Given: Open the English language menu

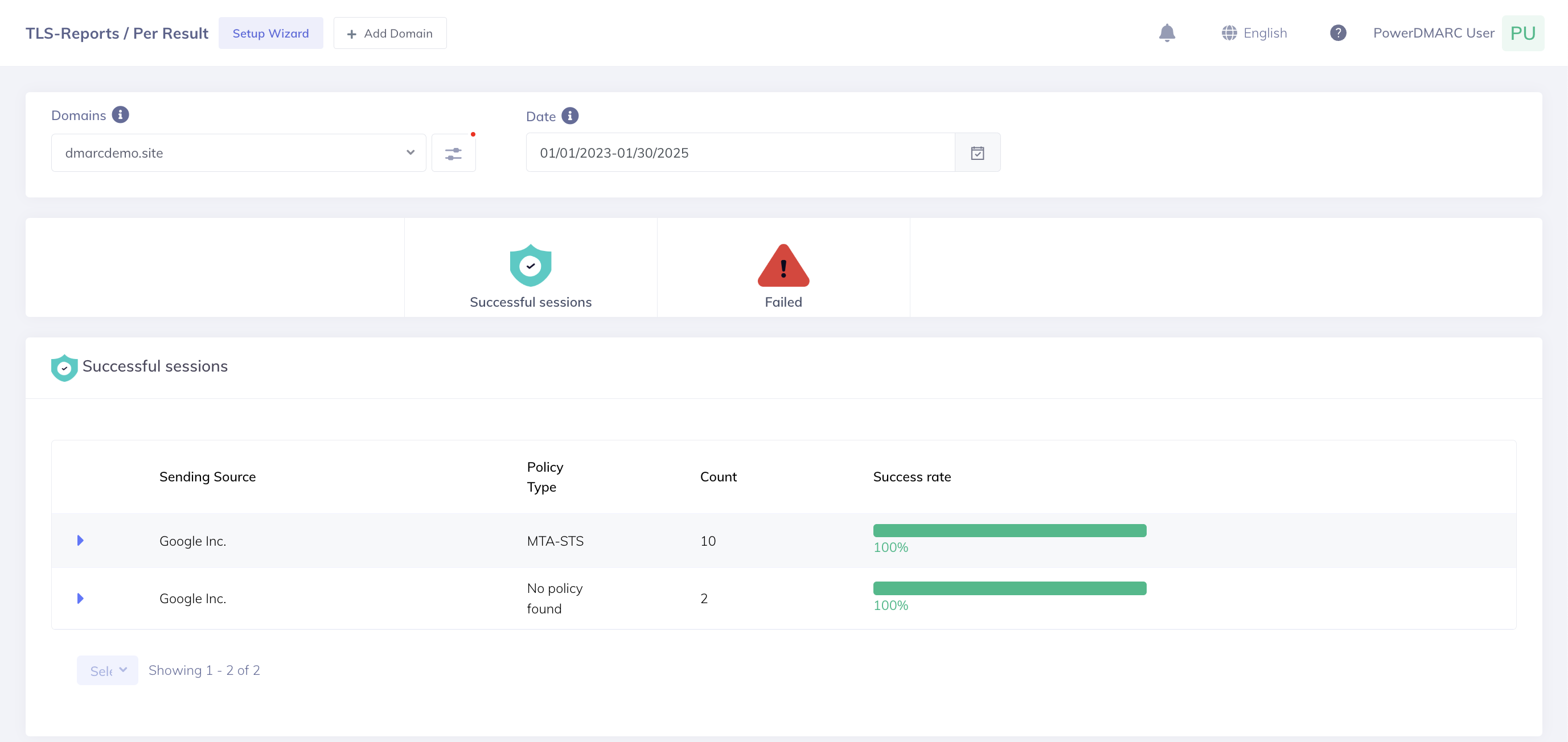Looking at the screenshot, I should (1265, 33).
